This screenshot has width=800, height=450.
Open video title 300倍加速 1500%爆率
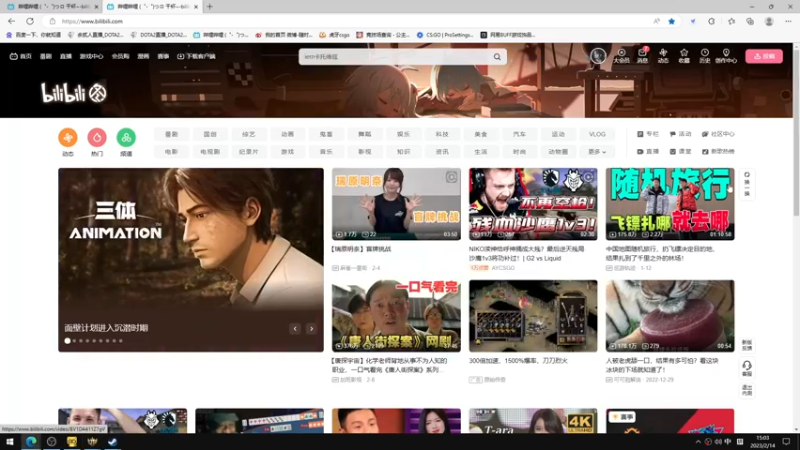518,361
